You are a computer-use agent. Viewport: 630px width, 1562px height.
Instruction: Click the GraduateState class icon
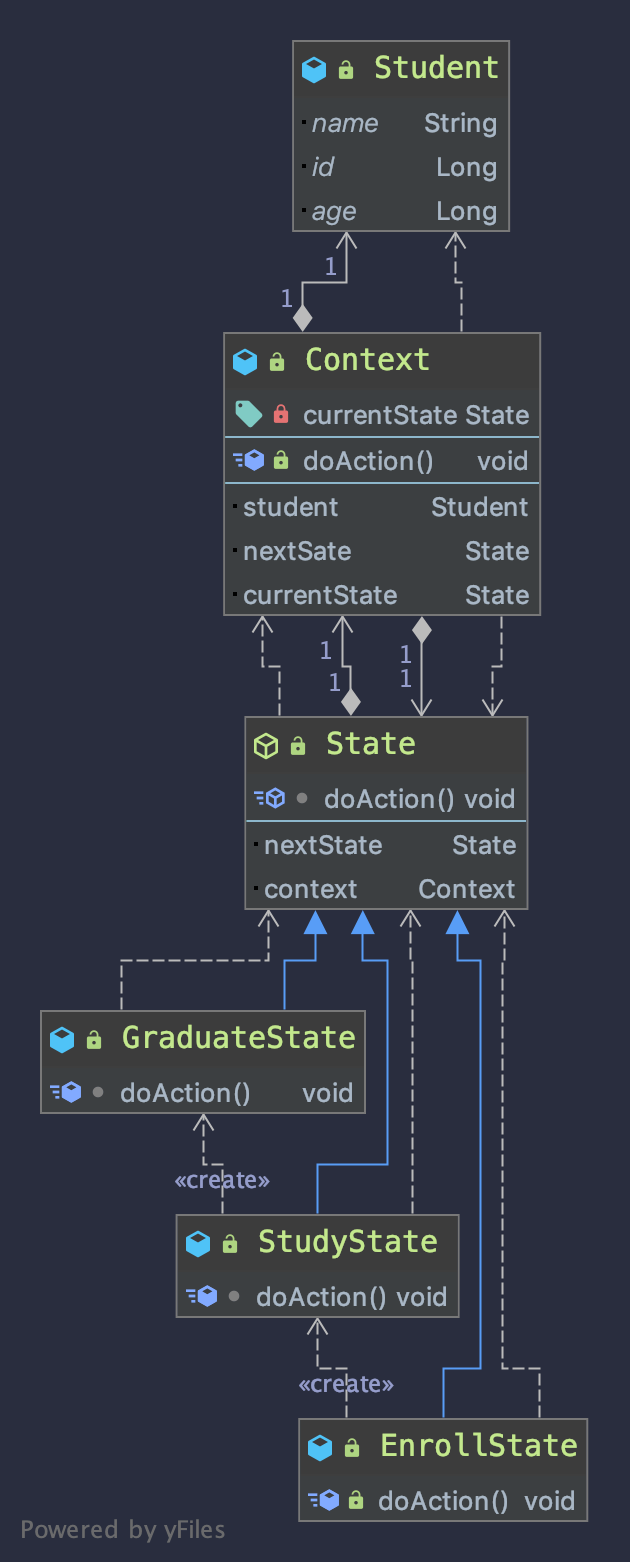(62, 1039)
